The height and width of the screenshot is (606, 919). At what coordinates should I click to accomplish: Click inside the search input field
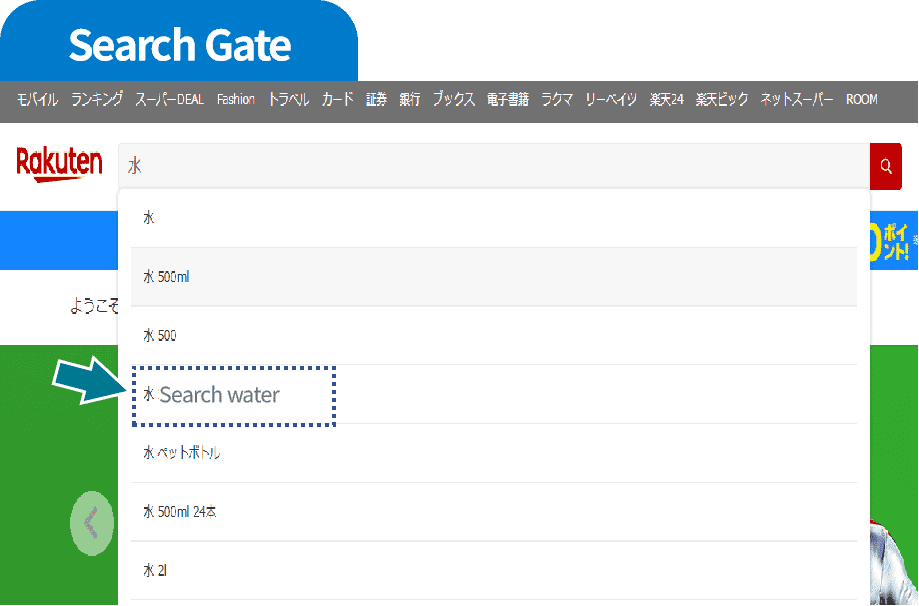pyautogui.click(x=400, y=166)
